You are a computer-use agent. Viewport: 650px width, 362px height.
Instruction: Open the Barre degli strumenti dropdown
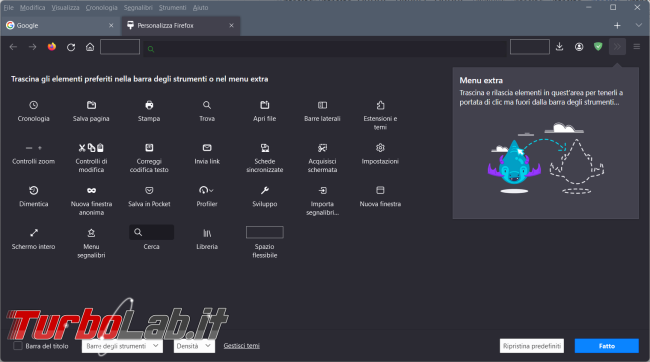pyautogui.click(x=122, y=345)
